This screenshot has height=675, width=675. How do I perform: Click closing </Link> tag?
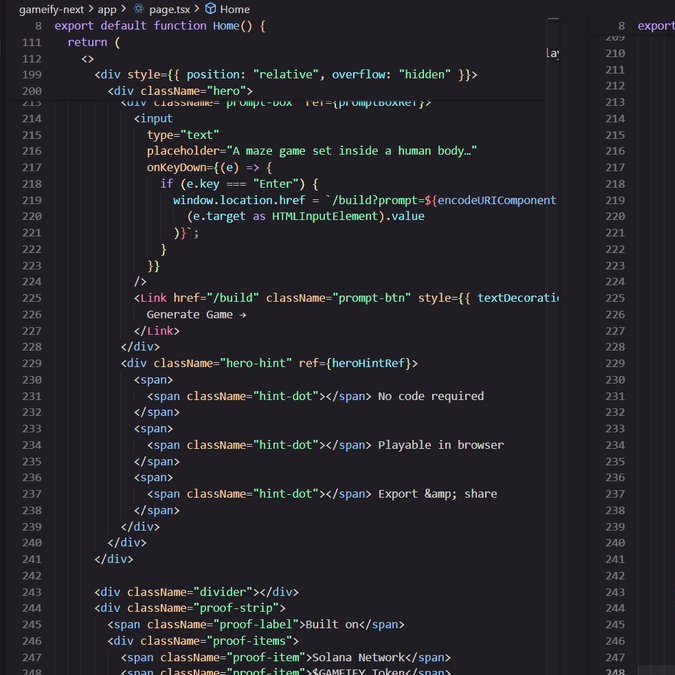157,331
